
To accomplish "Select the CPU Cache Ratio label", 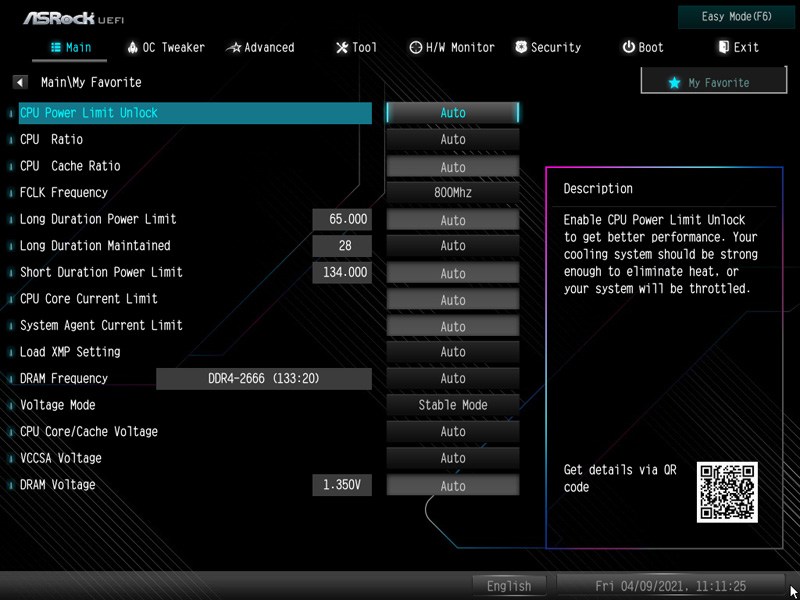I will [x=70, y=166].
